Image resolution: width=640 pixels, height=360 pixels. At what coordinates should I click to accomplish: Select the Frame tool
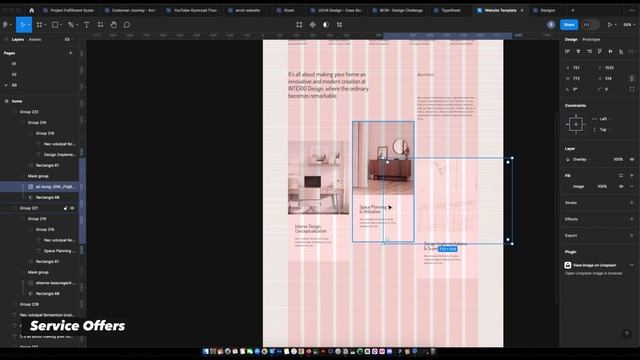tap(39, 25)
